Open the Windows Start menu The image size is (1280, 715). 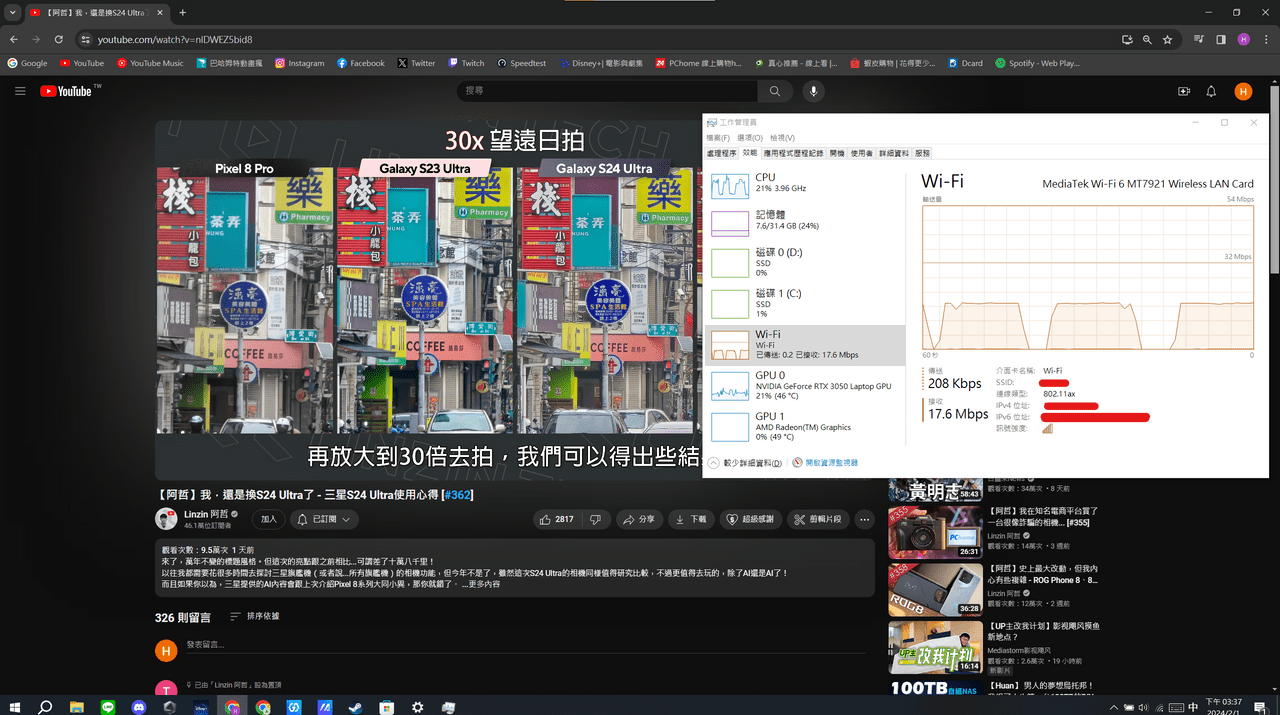coord(14,706)
